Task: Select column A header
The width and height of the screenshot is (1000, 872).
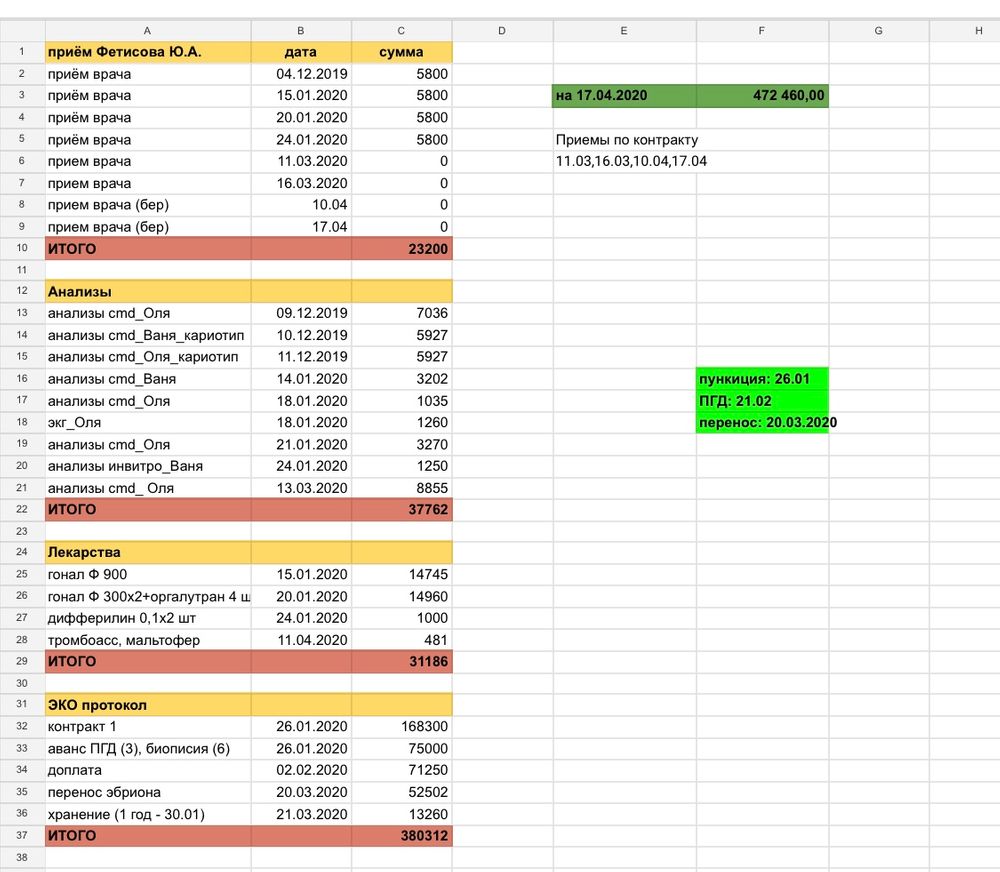Action: pyautogui.click(x=148, y=31)
